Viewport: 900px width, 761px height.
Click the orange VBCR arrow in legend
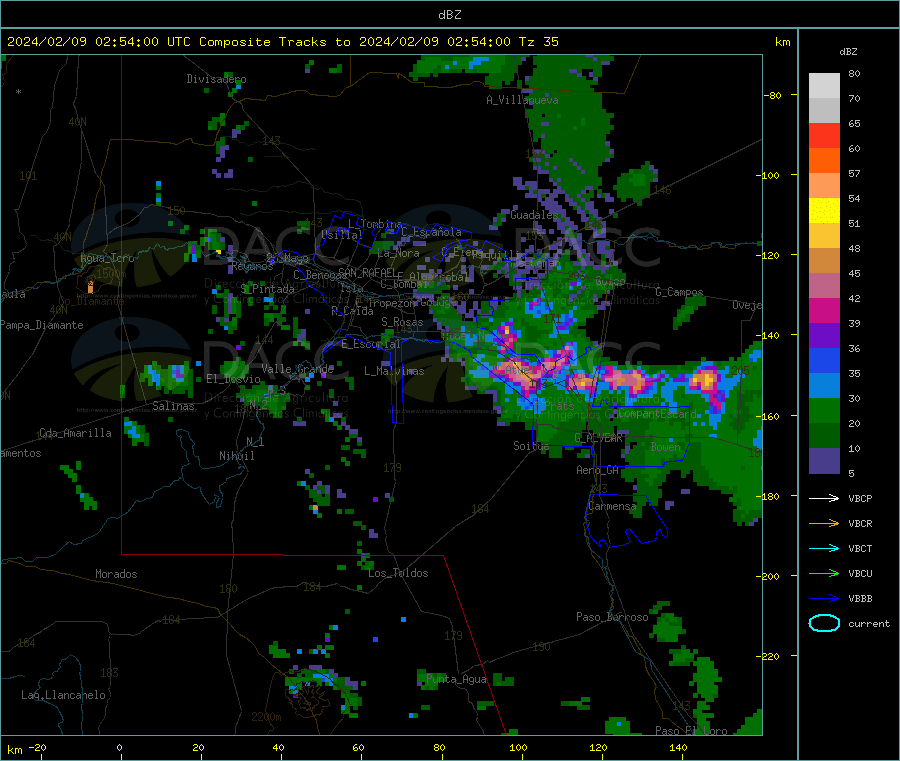pos(824,523)
